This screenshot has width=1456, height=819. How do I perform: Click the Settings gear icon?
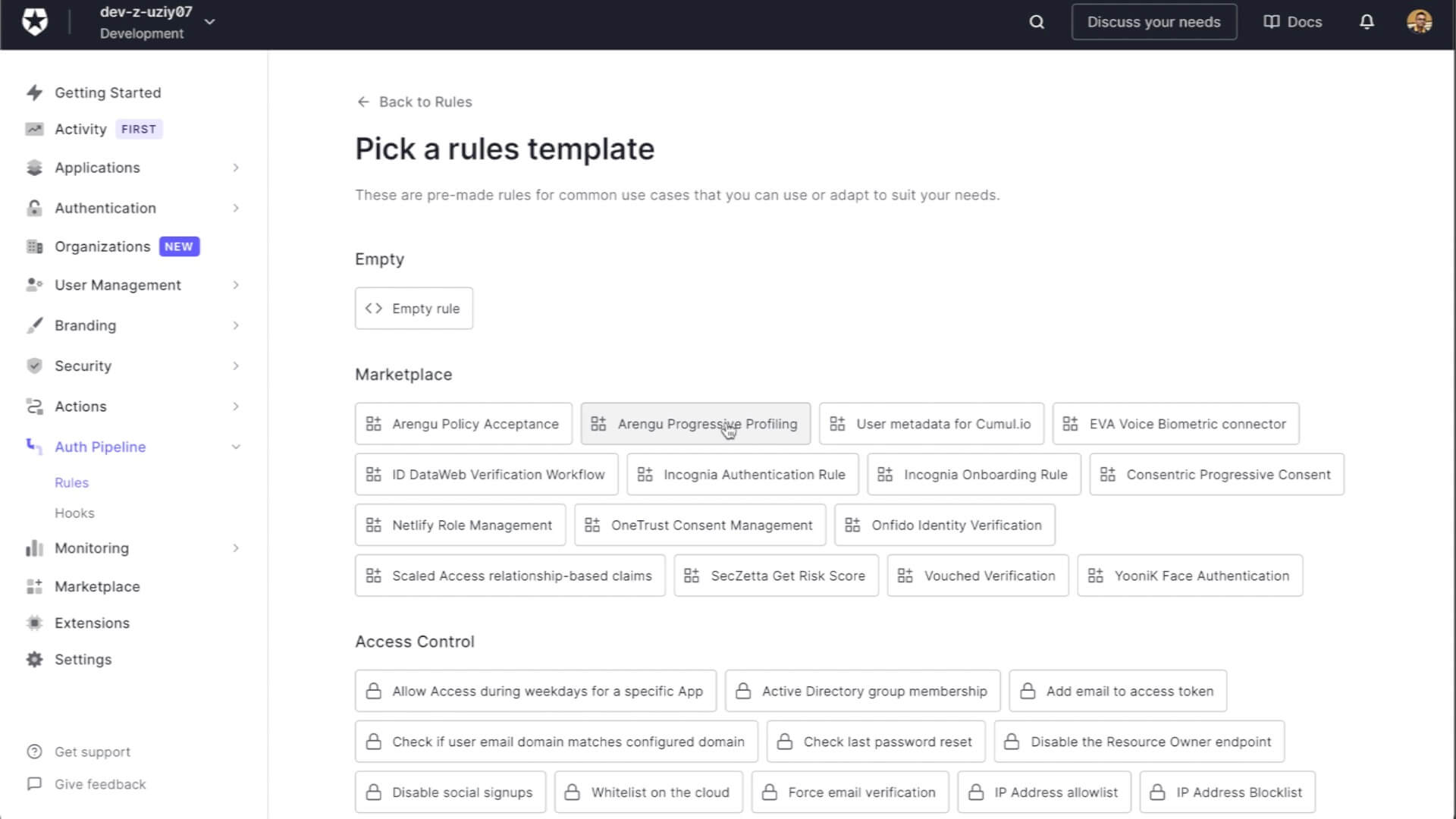pos(34,659)
